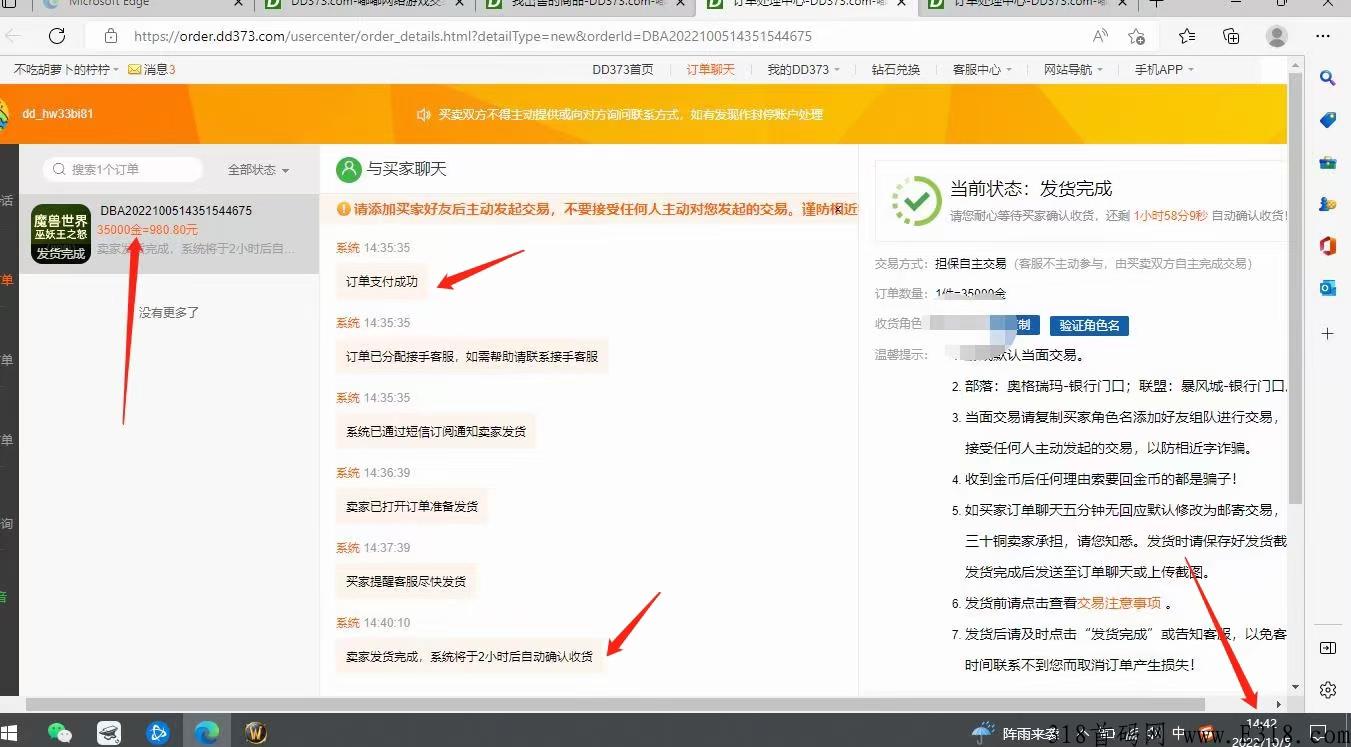This screenshot has height=747, width=1351.
Task: Open the 消息 3 messages link
Action: pyautogui.click(x=159, y=70)
